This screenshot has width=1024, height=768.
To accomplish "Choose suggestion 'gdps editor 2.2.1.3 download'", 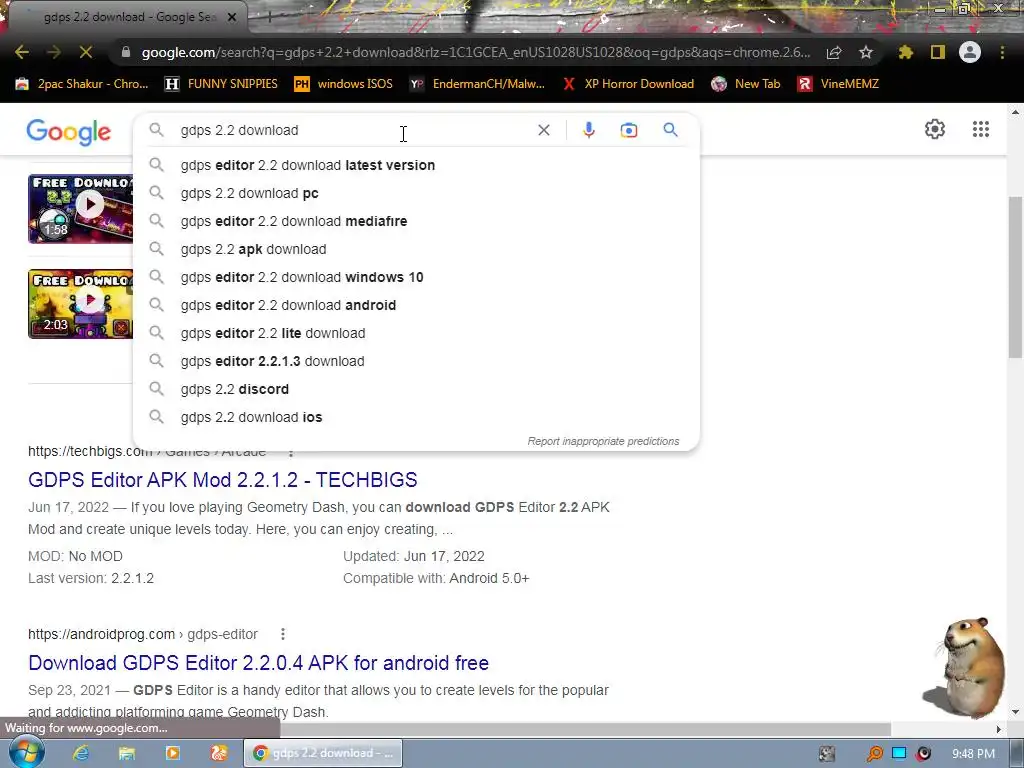I will (x=416, y=361).
